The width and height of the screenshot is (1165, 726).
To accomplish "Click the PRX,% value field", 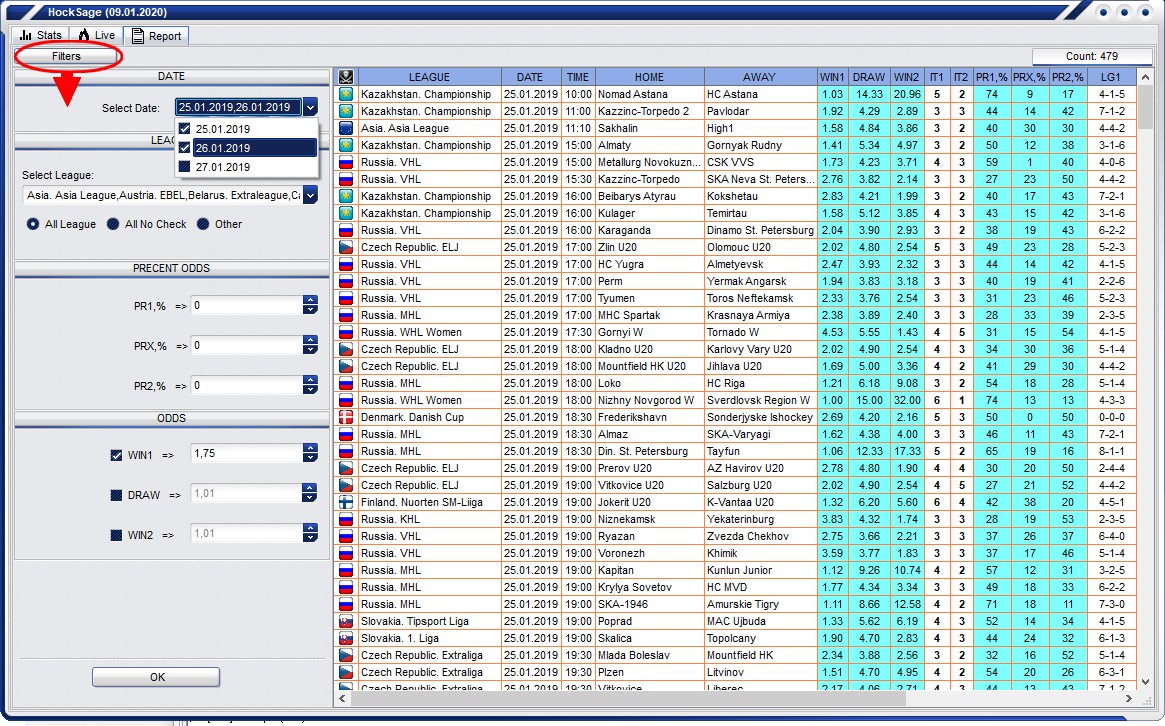I will coord(247,346).
